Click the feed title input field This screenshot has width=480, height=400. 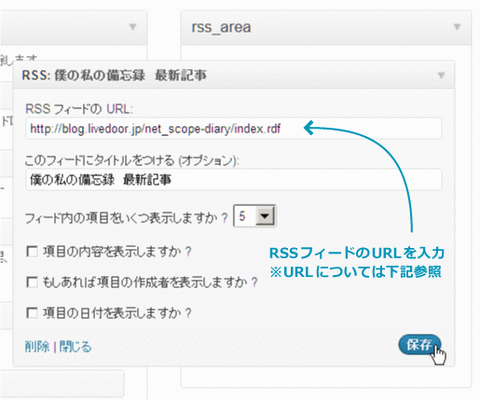(234, 180)
